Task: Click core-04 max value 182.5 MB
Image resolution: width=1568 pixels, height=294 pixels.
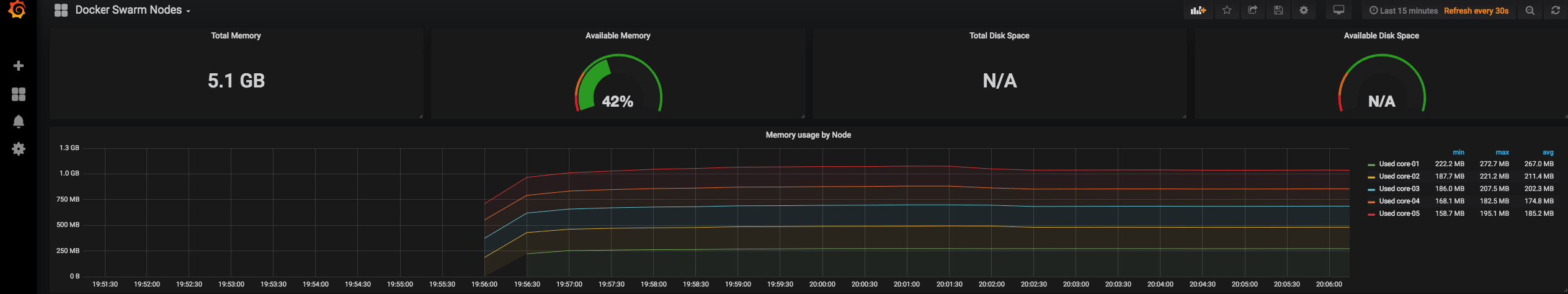Action: [1494, 201]
